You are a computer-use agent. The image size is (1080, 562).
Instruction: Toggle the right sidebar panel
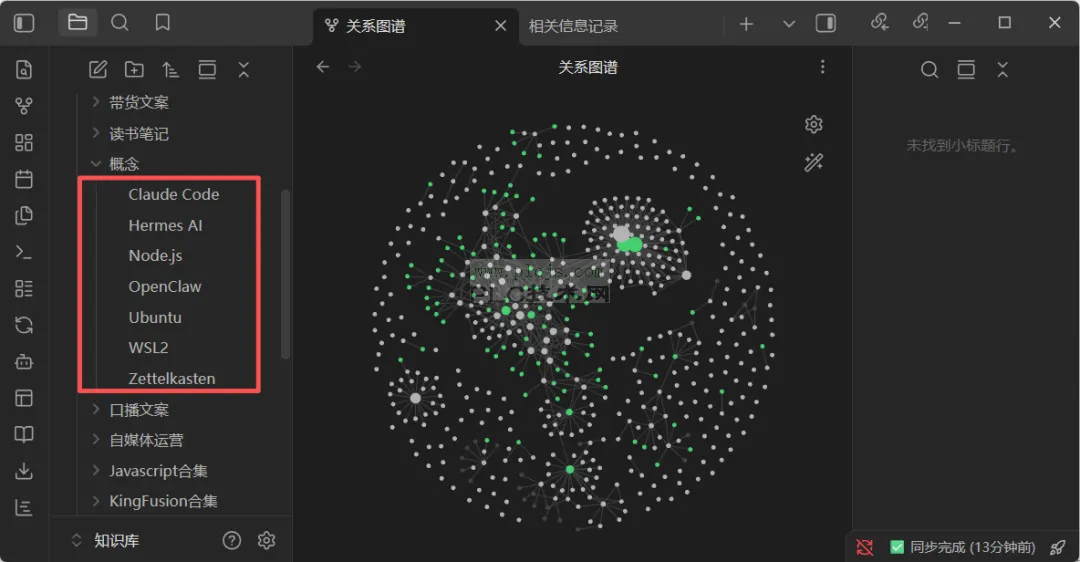tap(826, 23)
